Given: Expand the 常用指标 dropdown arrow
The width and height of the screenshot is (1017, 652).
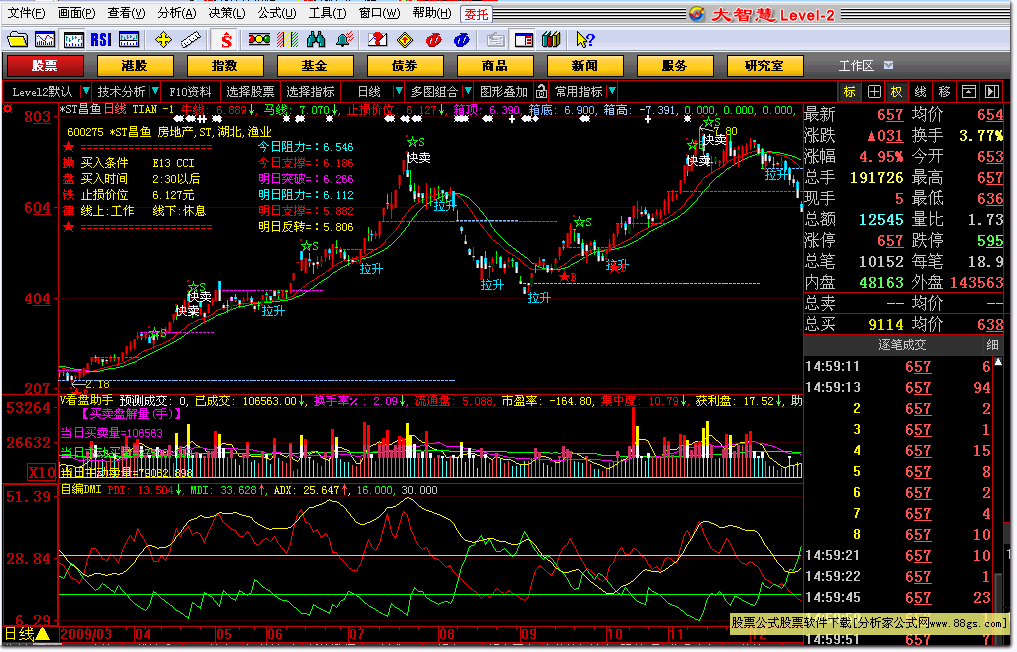Looking at the screenshot, I should [x=612, y=91].
